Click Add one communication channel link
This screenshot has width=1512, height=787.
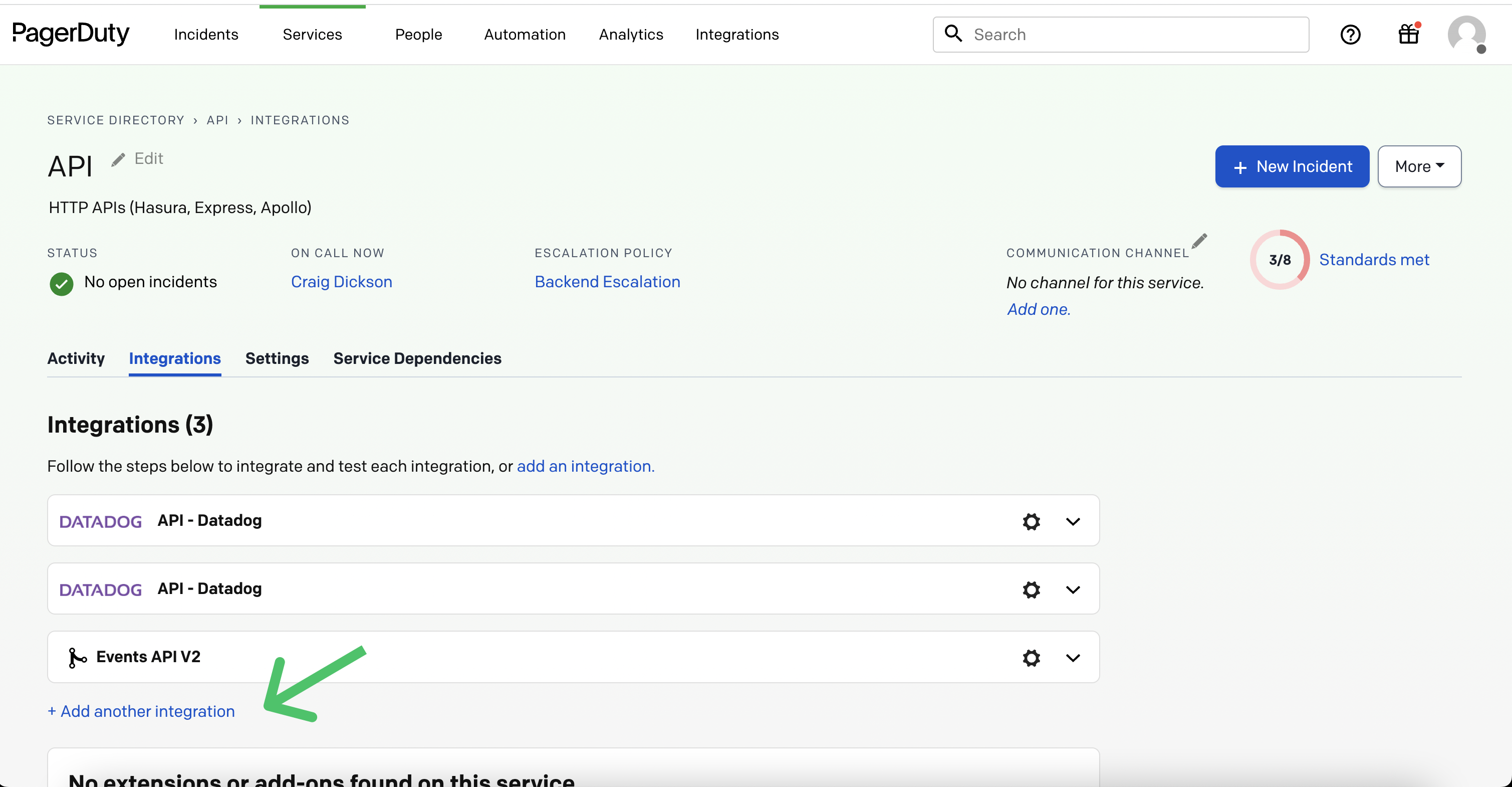pyautogui.click(x=1039, y=309)
